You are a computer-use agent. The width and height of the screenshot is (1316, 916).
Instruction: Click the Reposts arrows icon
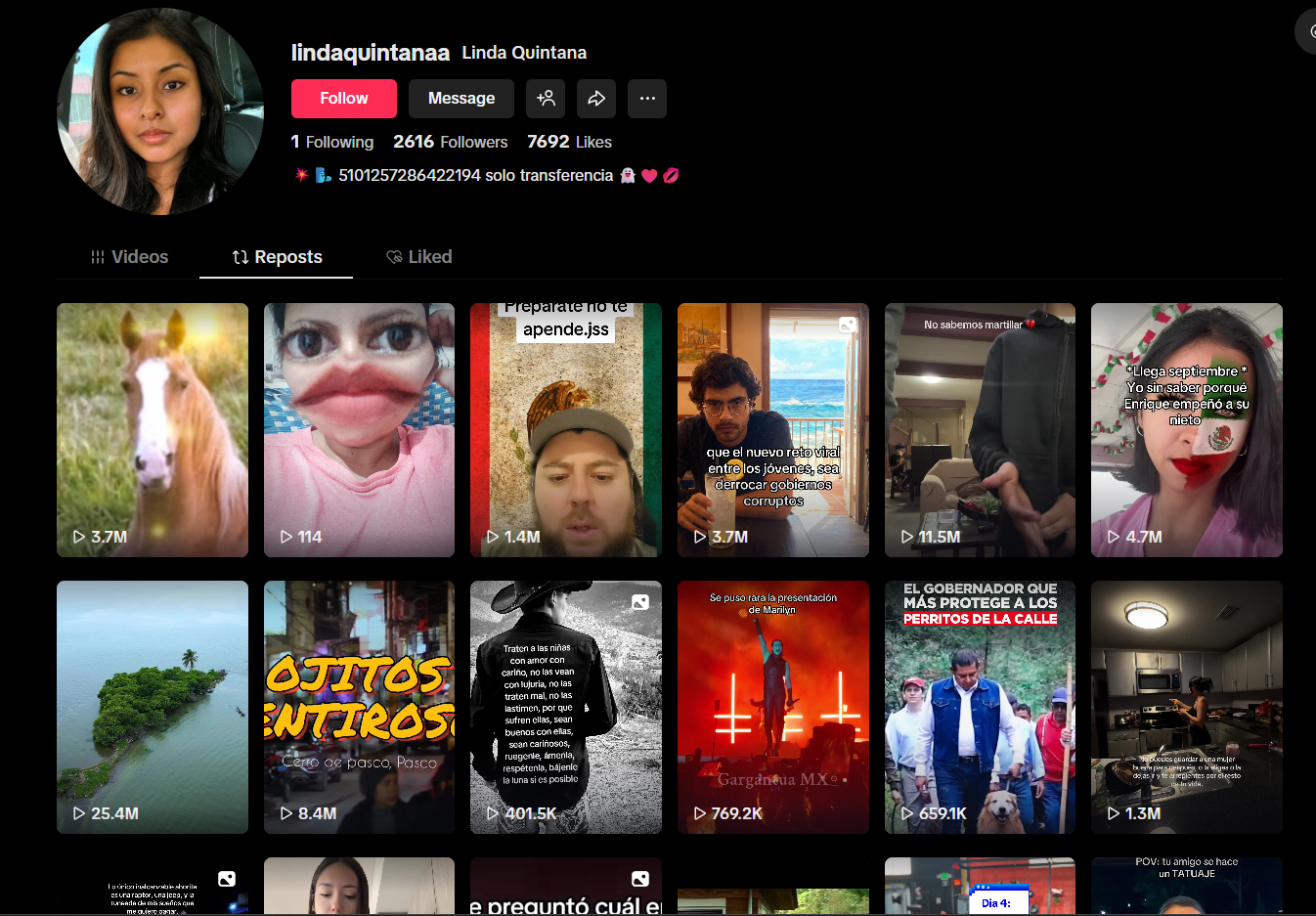point(240,257)
